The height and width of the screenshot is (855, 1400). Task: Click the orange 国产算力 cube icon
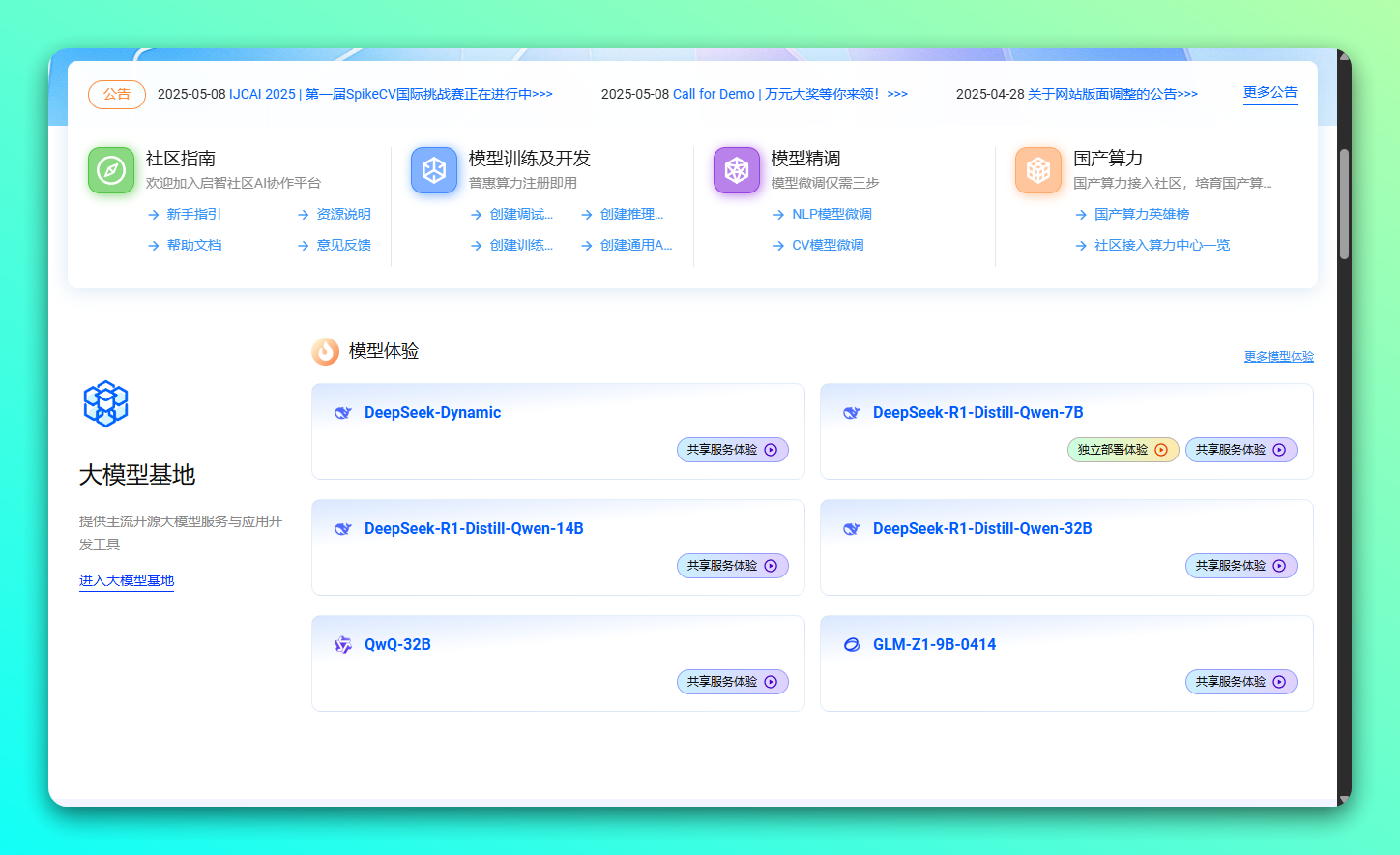[x=1038, y=170]
